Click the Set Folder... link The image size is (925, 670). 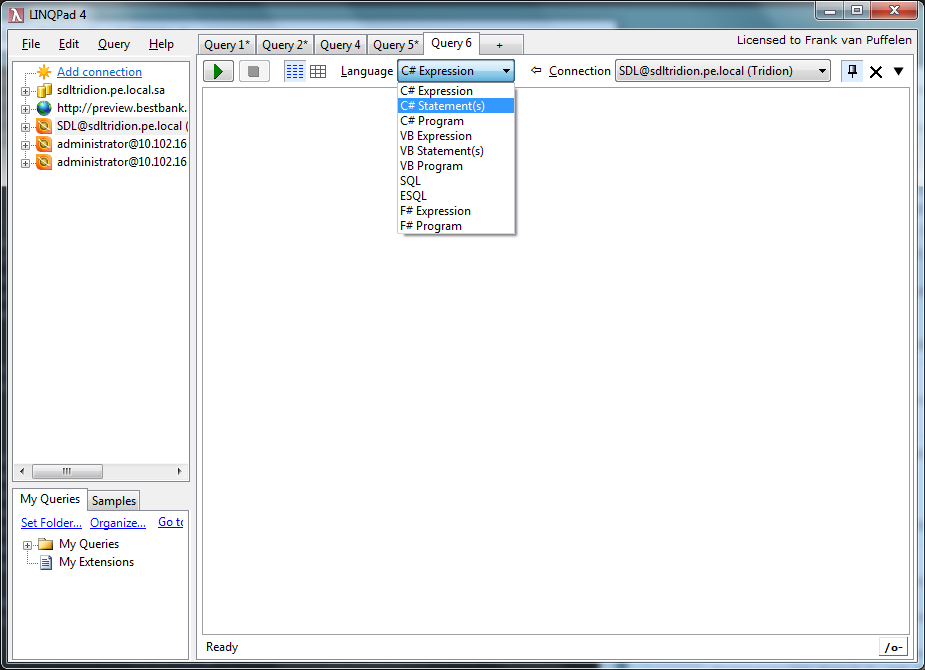pos(51,523)
